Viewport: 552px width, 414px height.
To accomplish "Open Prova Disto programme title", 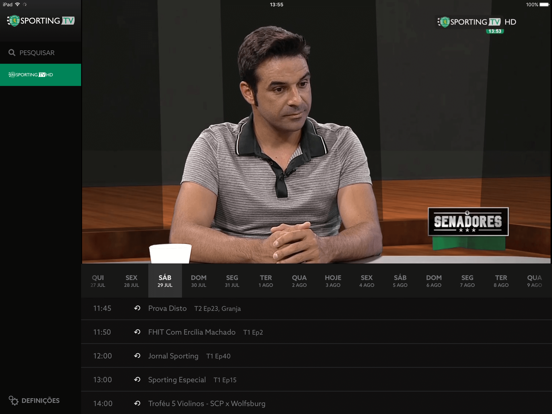I will point(168,308).
